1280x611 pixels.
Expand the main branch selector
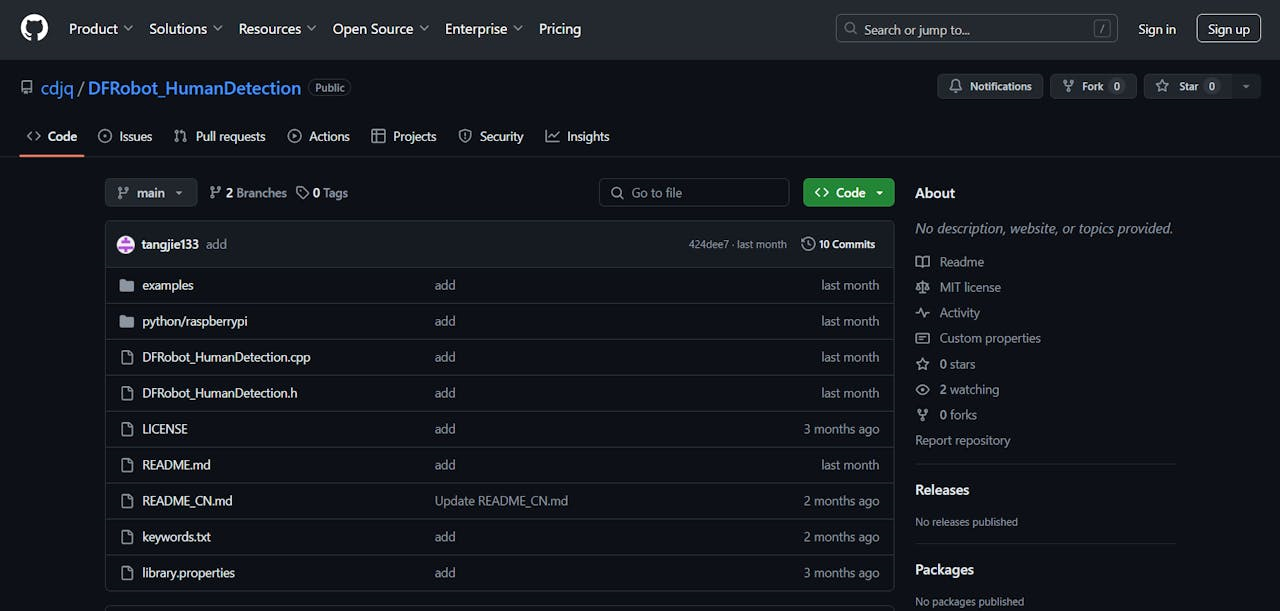click(151, 193)
